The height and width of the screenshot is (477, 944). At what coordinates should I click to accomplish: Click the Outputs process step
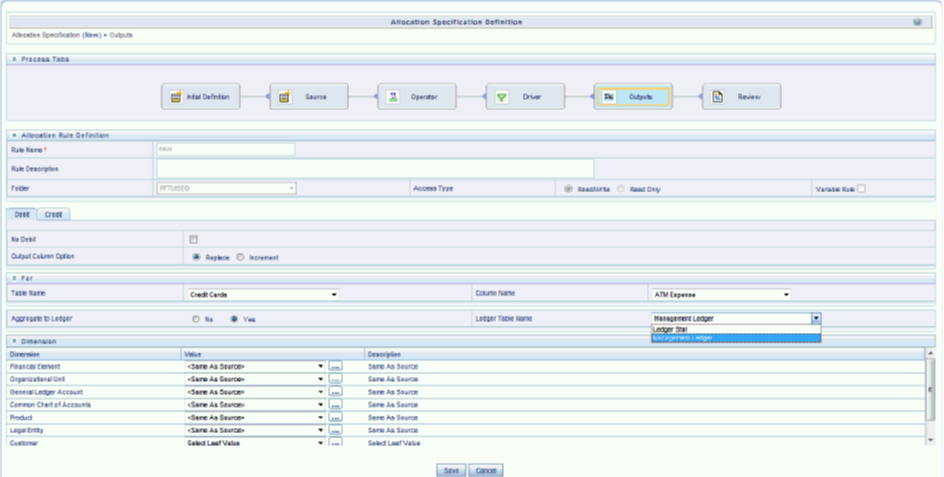click(x=633, y=96)
